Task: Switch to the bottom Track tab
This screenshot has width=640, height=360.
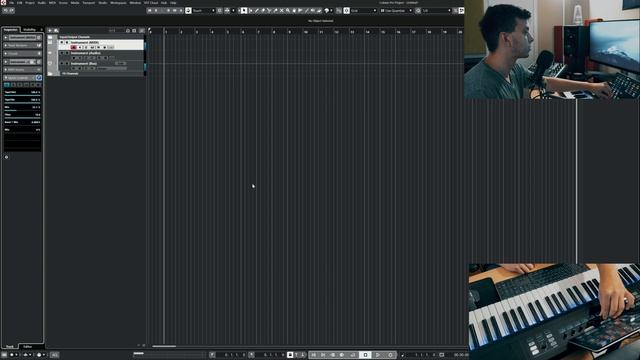Action: (x=10, y=347)
